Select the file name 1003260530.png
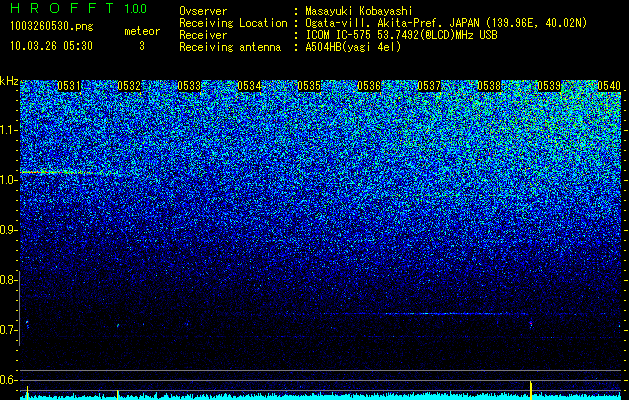Viewport: 629px width, 400px height. (52, 27)
